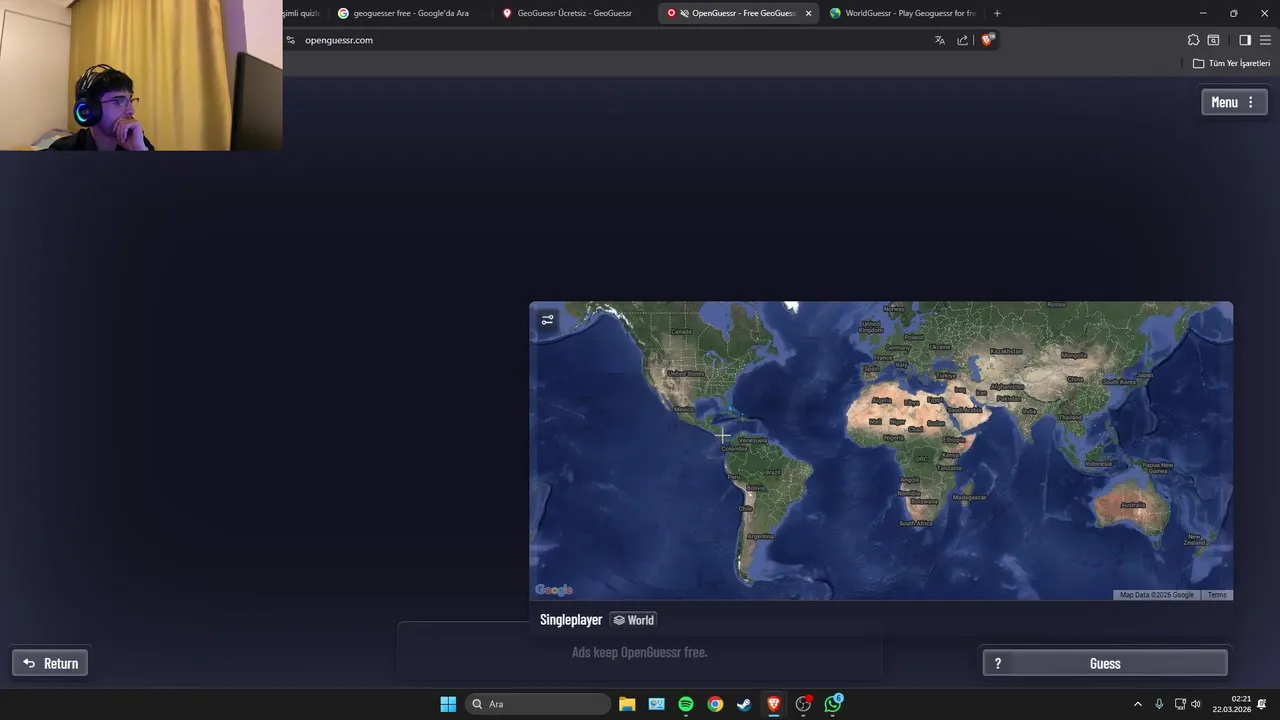The height and width of the screenshot is (720, 1280).
Task: Open the Menu button
Action: tap(1234, 102)
